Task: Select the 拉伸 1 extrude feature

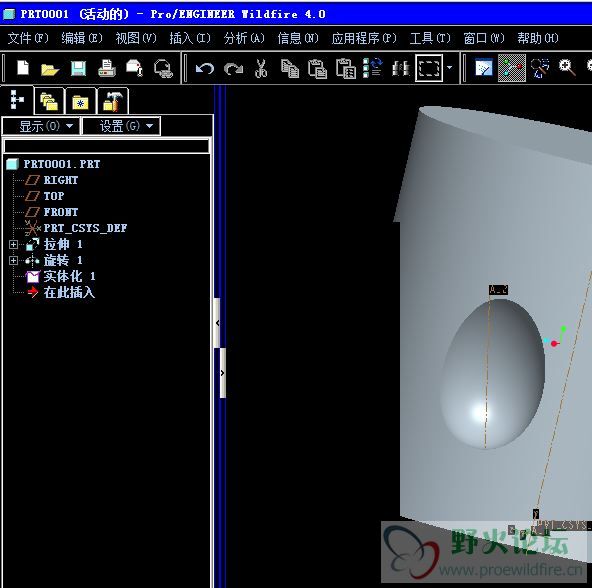Action: (x=63, y=244)
